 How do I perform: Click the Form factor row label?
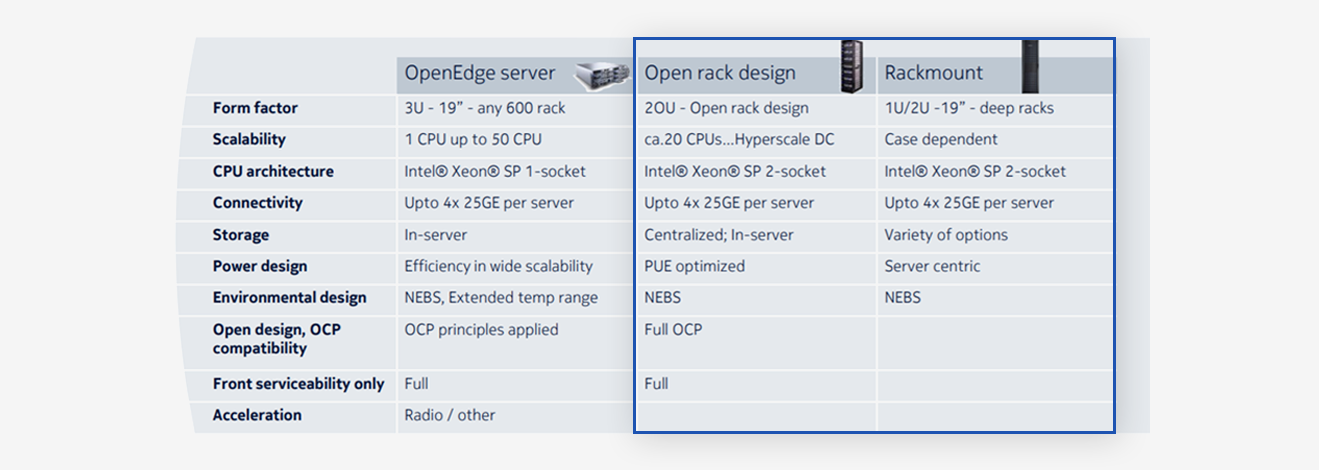pos(255,108)
